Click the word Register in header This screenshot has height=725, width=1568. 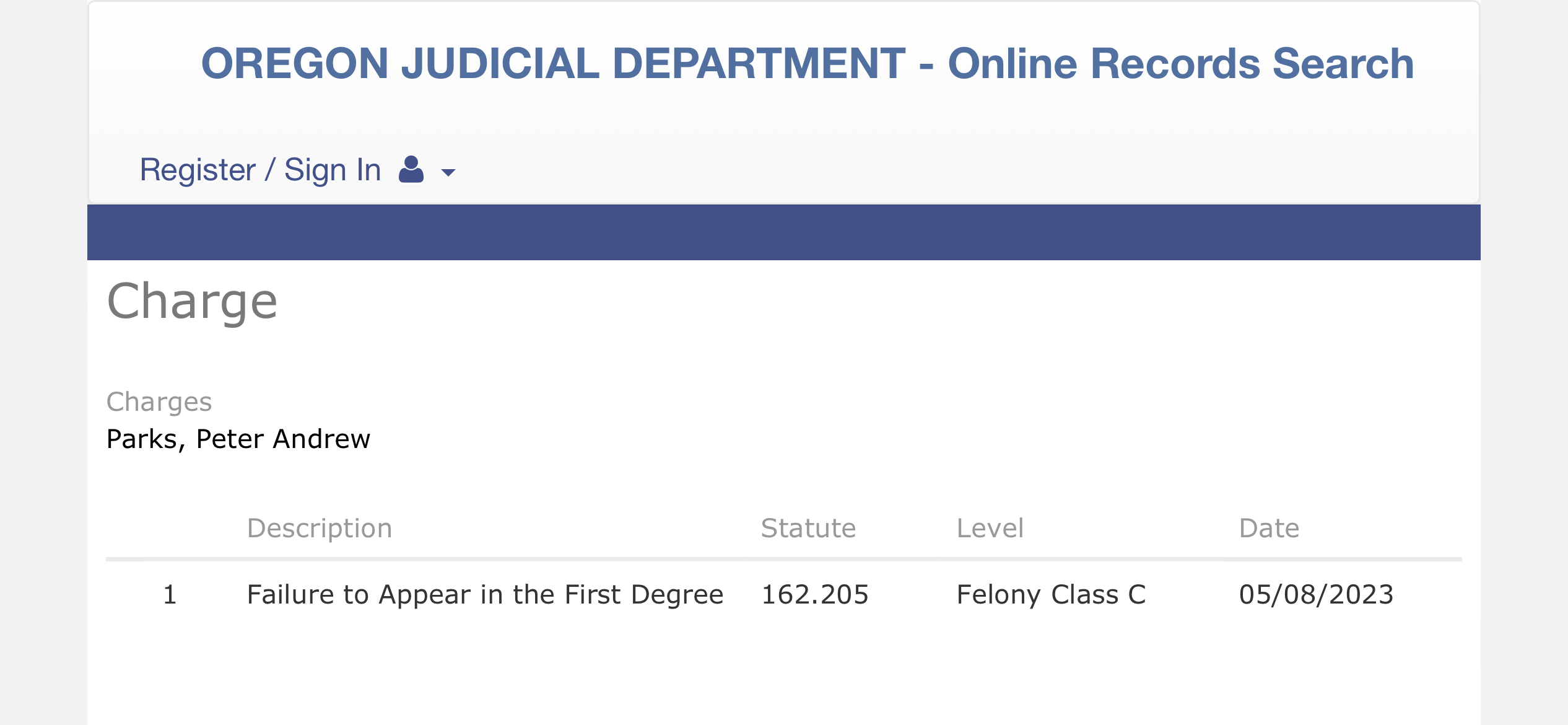point(198,170)
